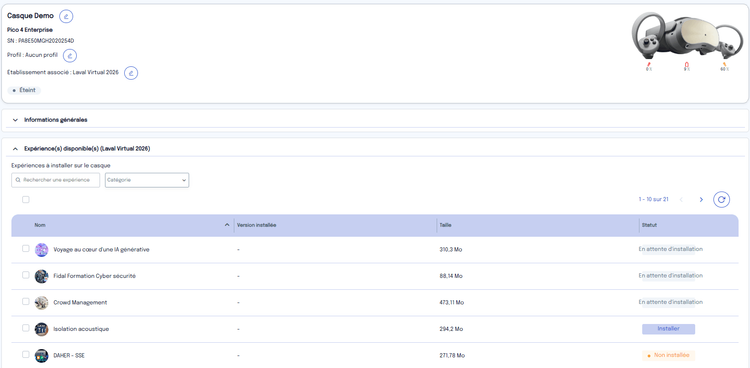Click the Éteint status badge
This screenshot has height=368, width=750.
[24, 90]
